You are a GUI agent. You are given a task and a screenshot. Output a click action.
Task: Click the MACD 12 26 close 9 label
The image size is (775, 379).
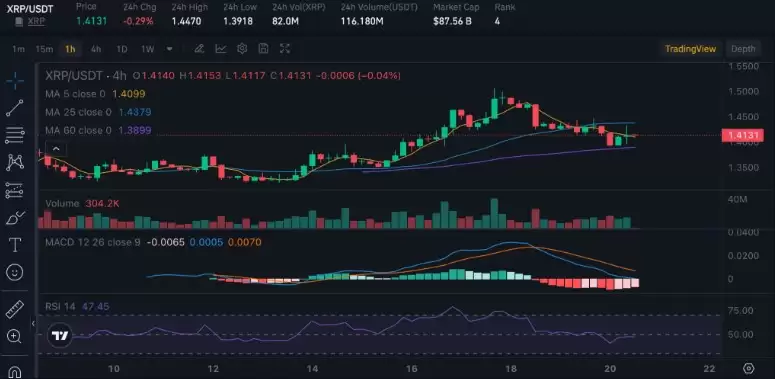(92, 243)
